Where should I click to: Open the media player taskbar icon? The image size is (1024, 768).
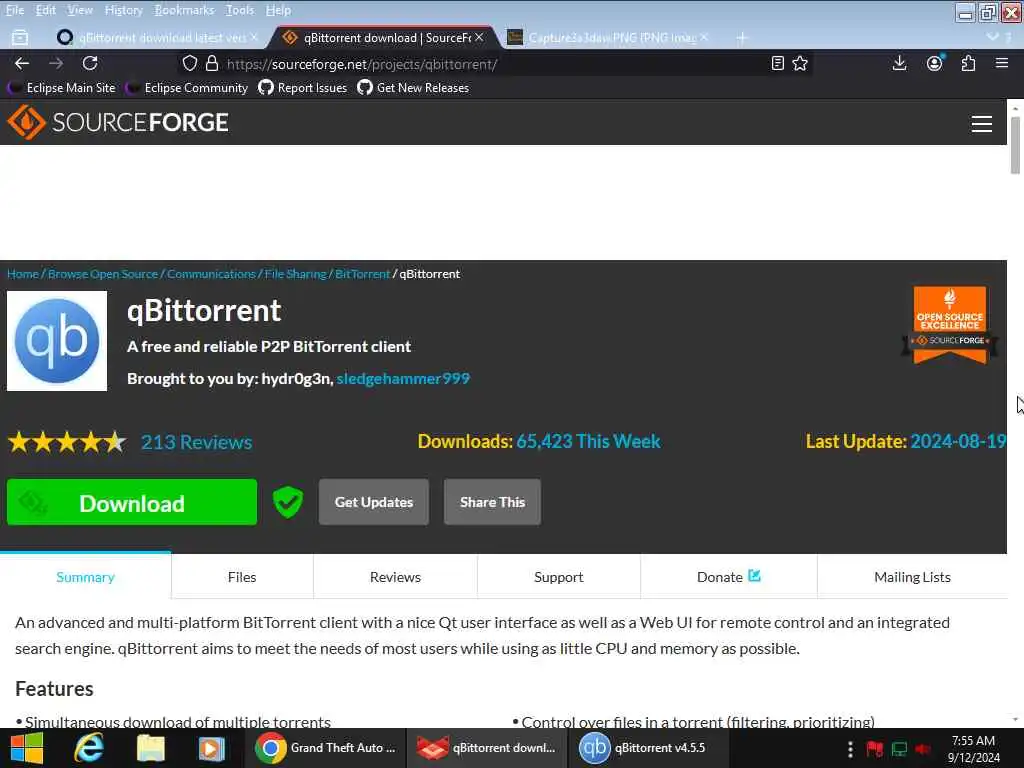coord(212,748)
